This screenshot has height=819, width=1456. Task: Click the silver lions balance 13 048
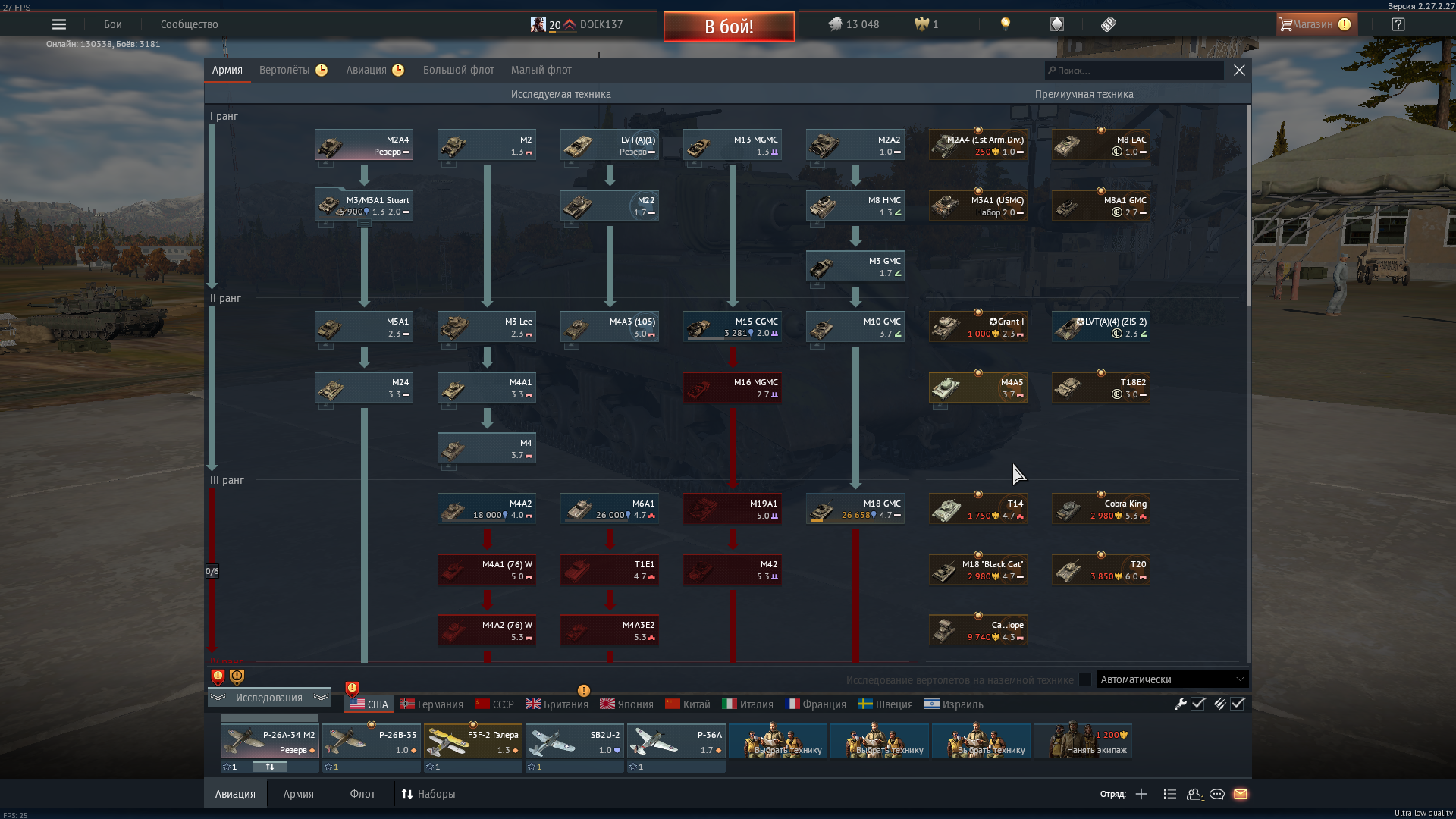[x=854, y=24]
